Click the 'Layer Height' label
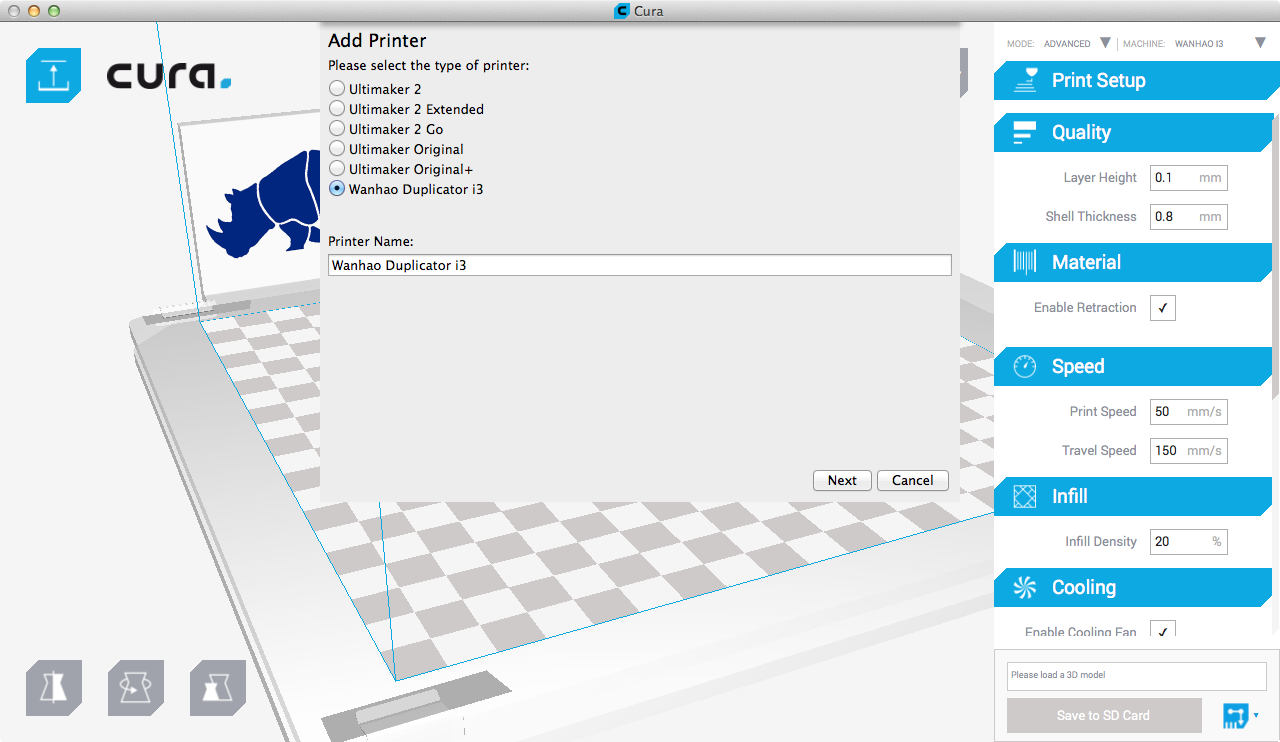 [1100, 178]
